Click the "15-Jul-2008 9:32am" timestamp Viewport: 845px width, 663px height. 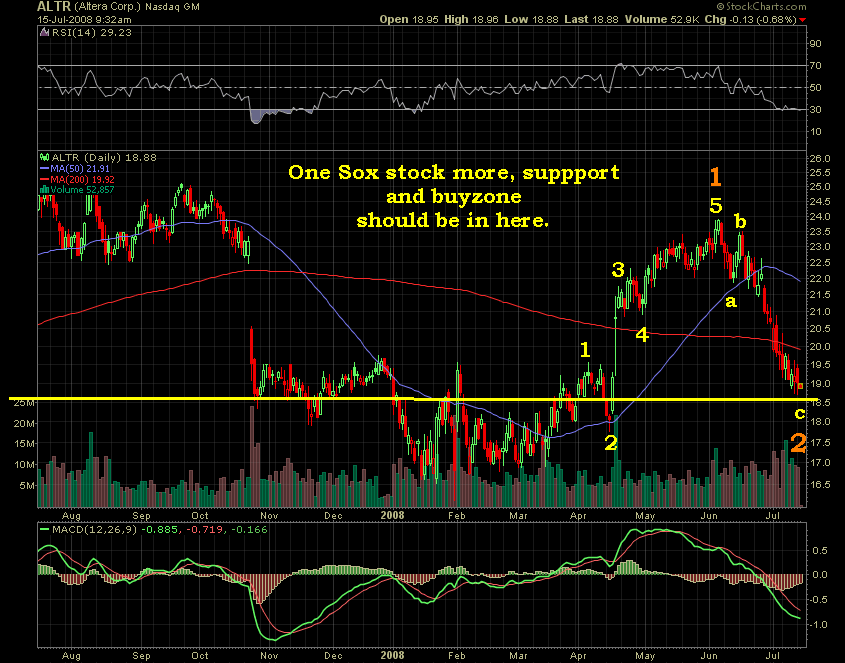[84, 19]
